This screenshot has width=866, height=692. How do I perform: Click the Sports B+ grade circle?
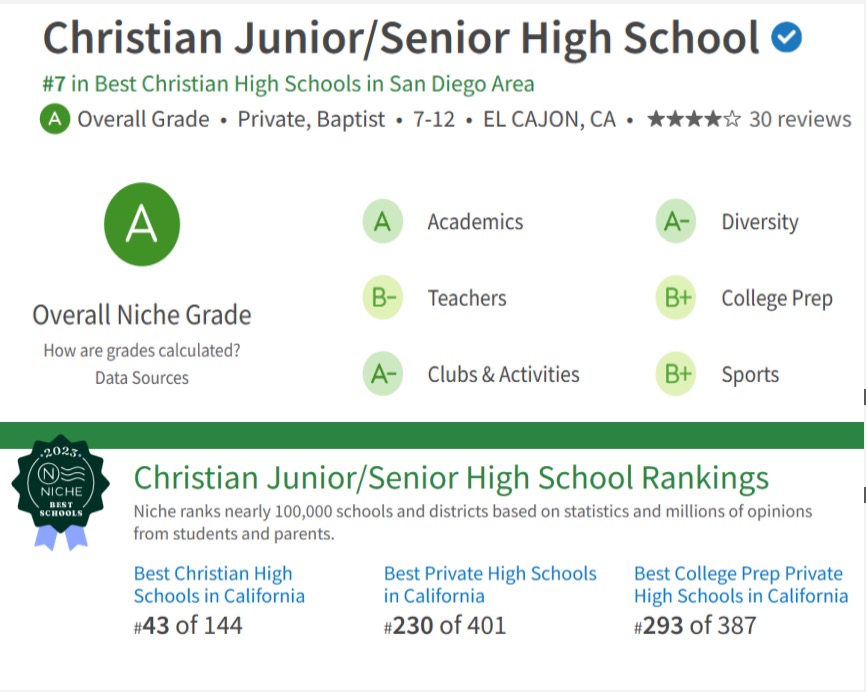tap(676, 374)
